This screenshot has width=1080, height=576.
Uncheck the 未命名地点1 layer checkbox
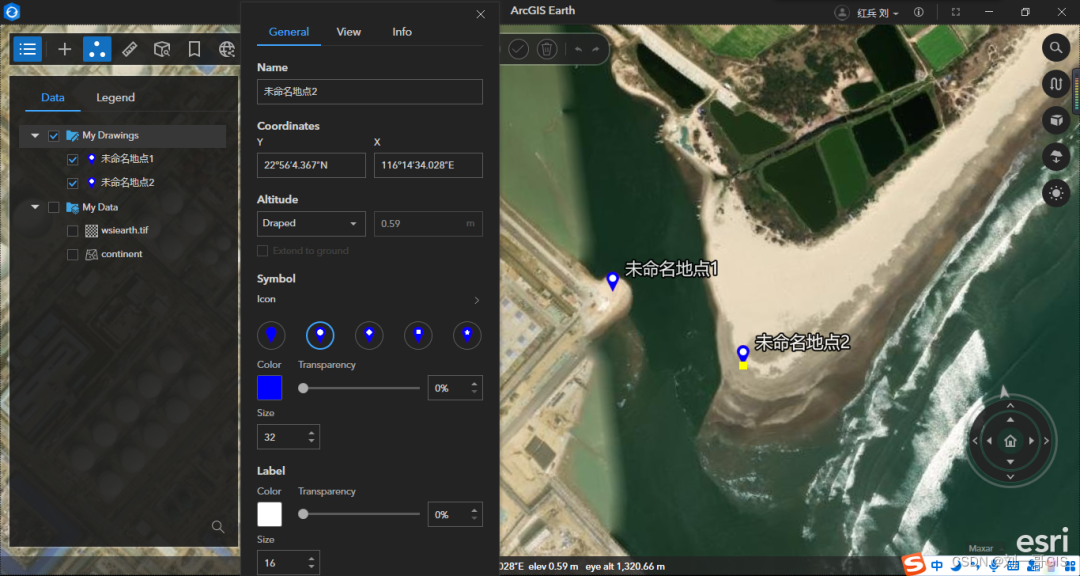(x=72, y=159)
